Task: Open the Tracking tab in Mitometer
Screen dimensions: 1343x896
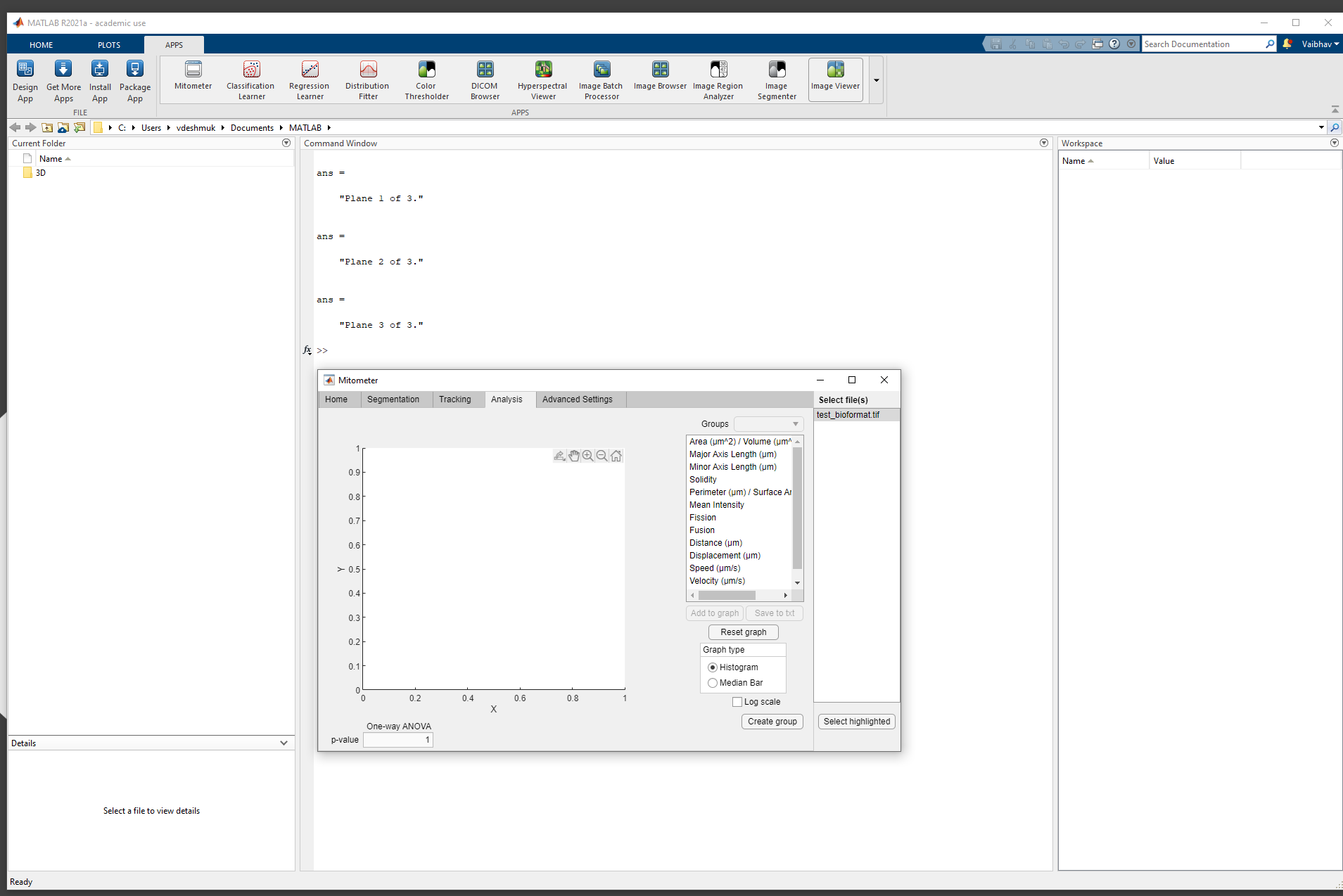Action: (x=454, y=399)
